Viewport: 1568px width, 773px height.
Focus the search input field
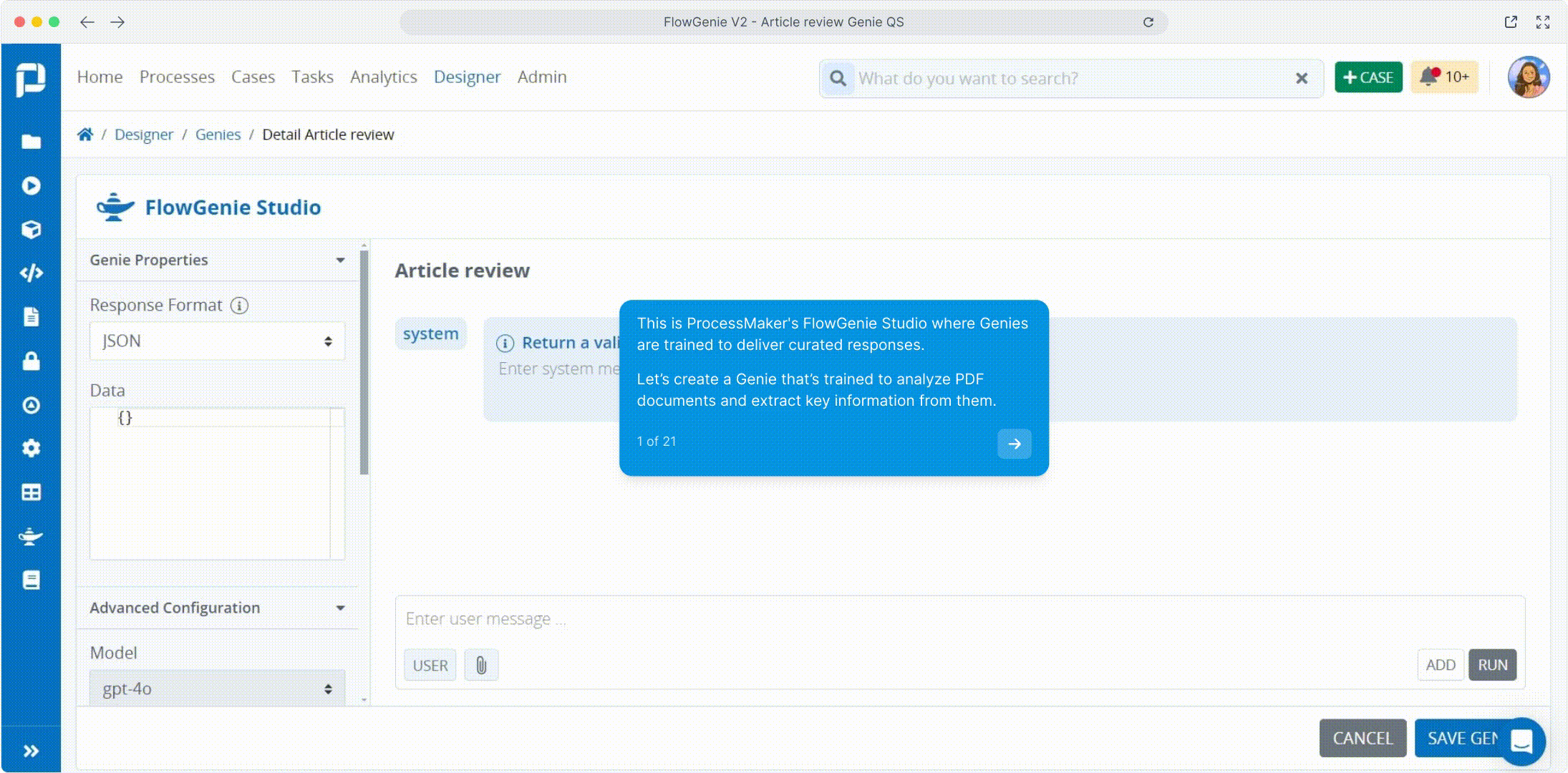pos(1072,78)
